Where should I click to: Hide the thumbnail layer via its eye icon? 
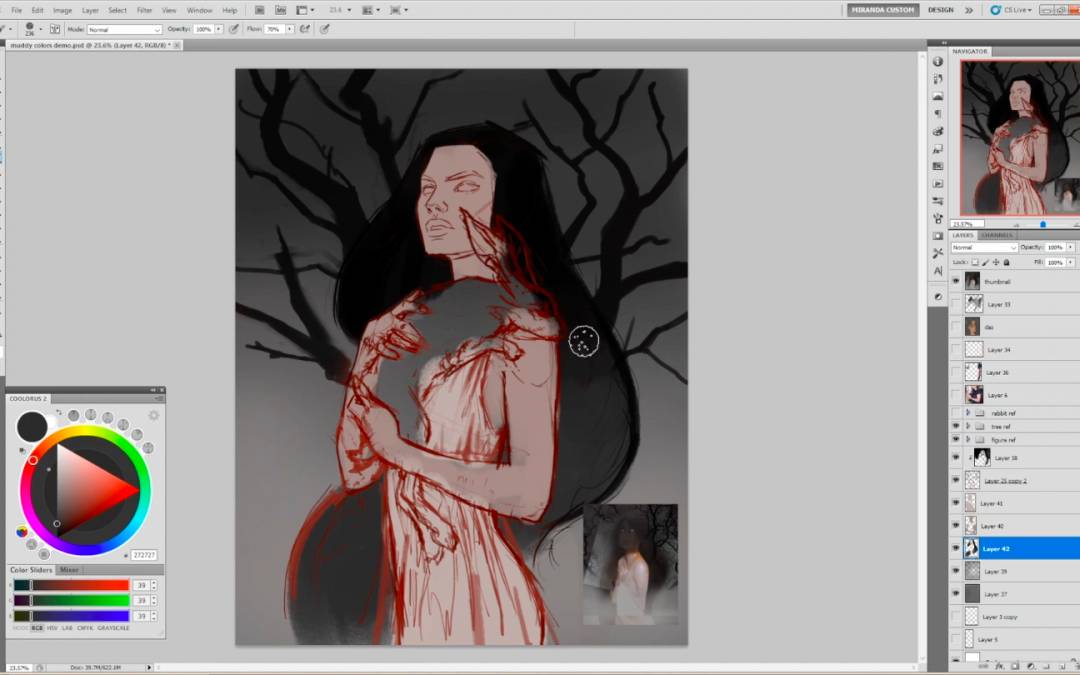pyautogui.click(x=955, y=281)
